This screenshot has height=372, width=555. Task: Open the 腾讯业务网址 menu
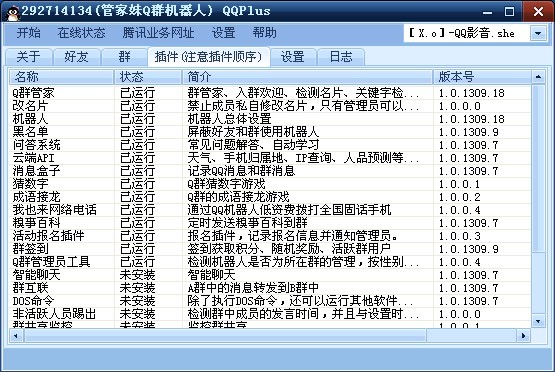pyautogui.click(x=158, y=33)
